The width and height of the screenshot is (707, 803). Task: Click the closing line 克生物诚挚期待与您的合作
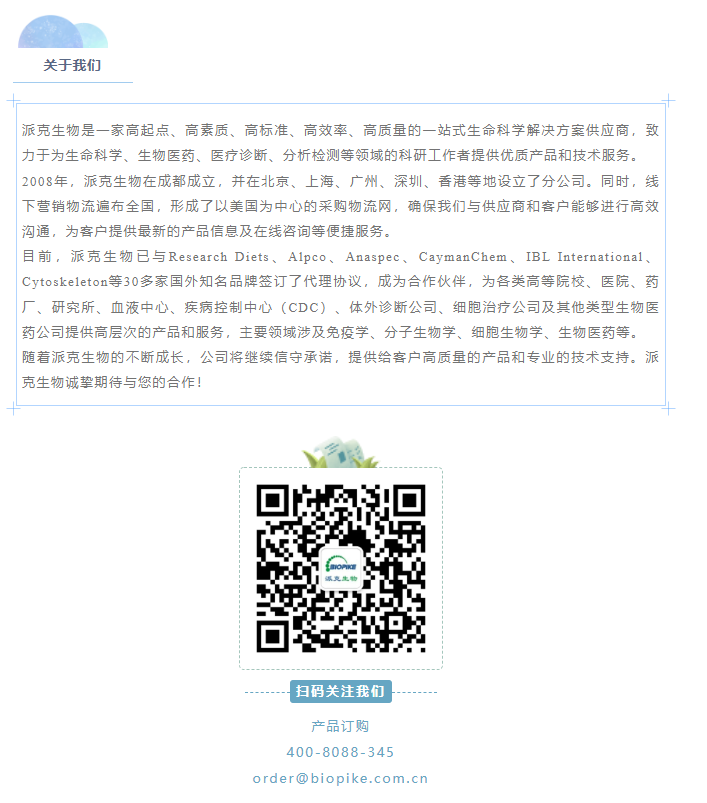(x=112, y=383)
